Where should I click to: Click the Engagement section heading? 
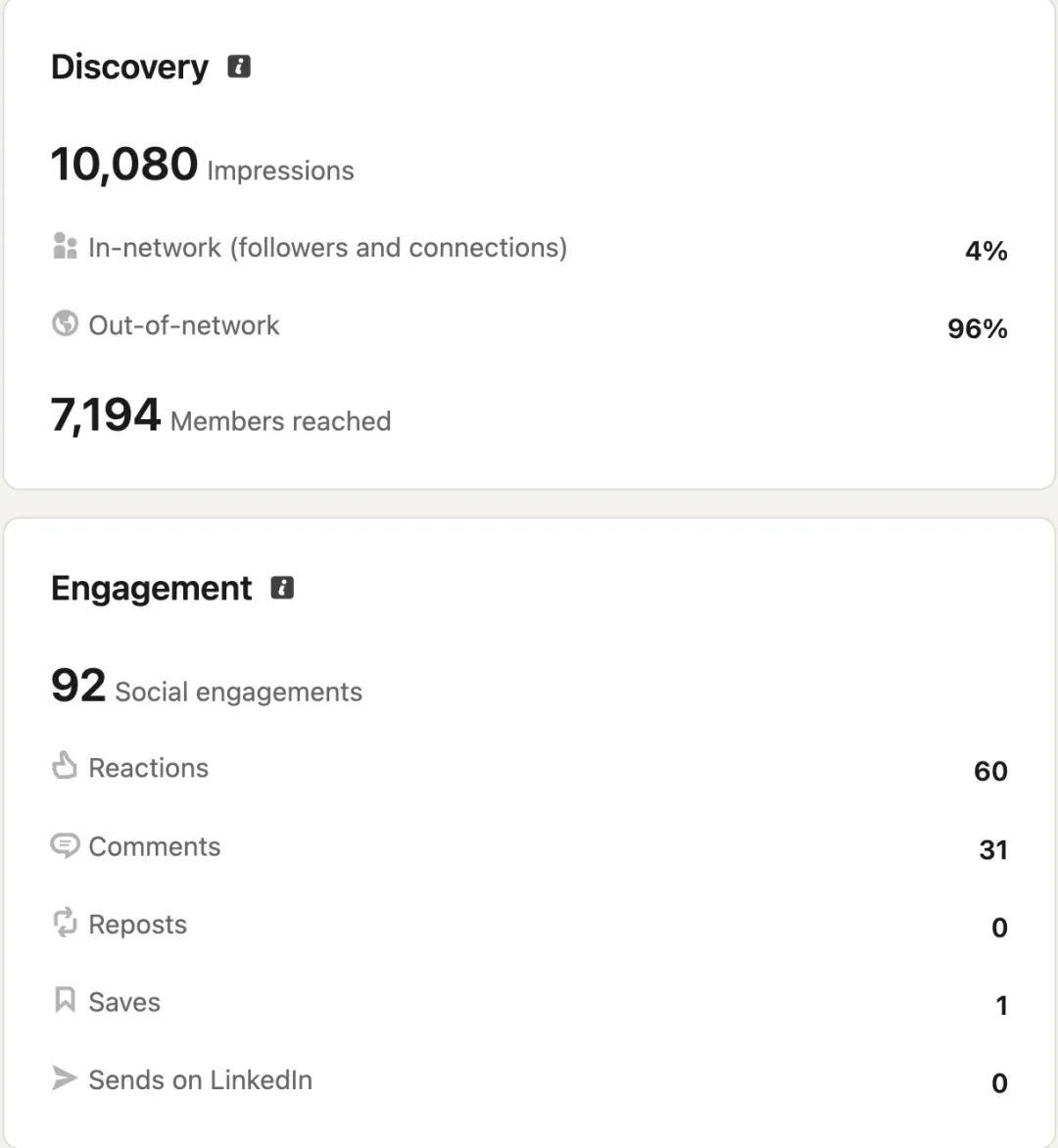(152, 589)
